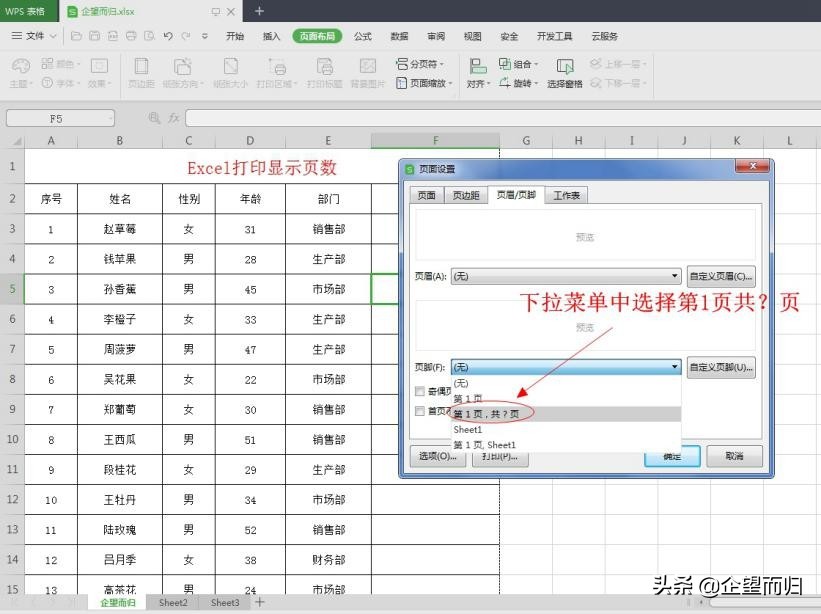Collapse the 页脚(F) footer dropdown
Image resolution: width=821 pixels, height=614 pixels.
coord(566,367)
